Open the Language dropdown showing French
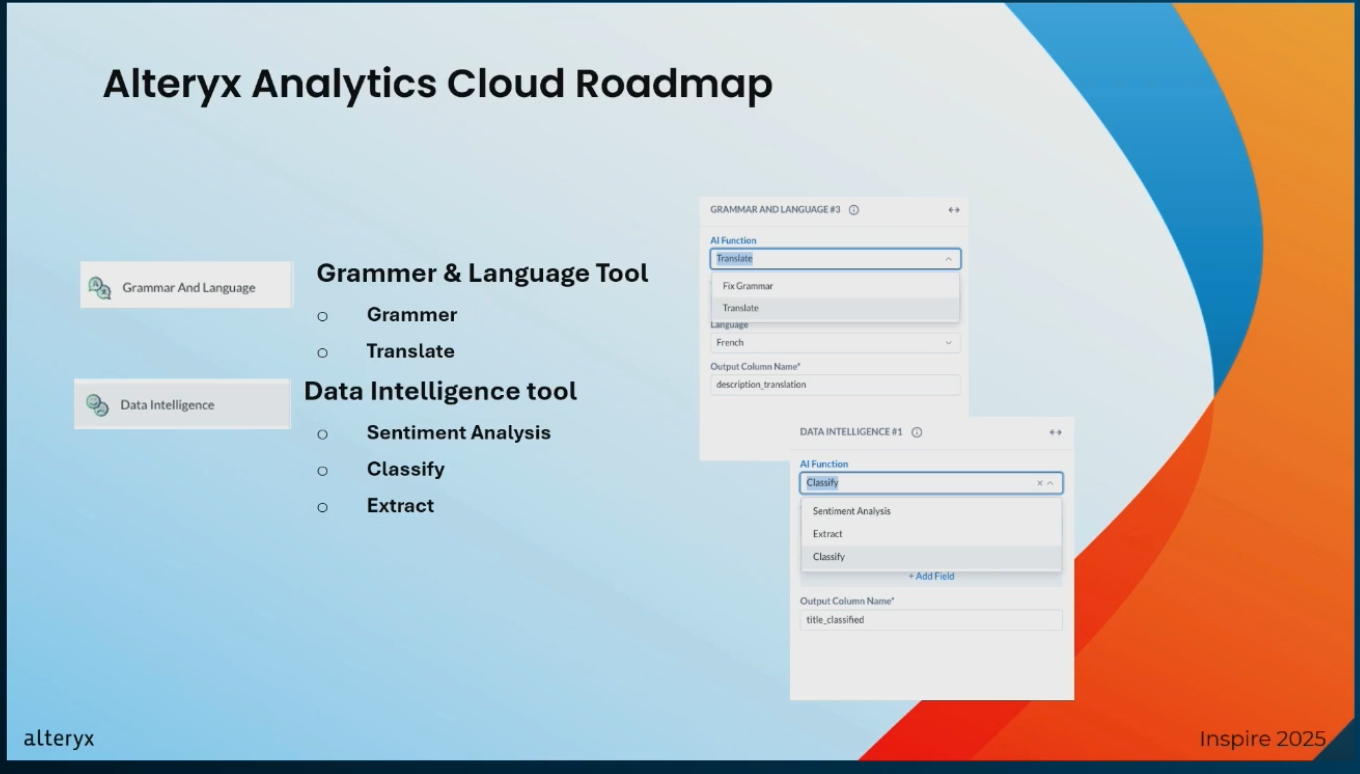 click(835, 342)
